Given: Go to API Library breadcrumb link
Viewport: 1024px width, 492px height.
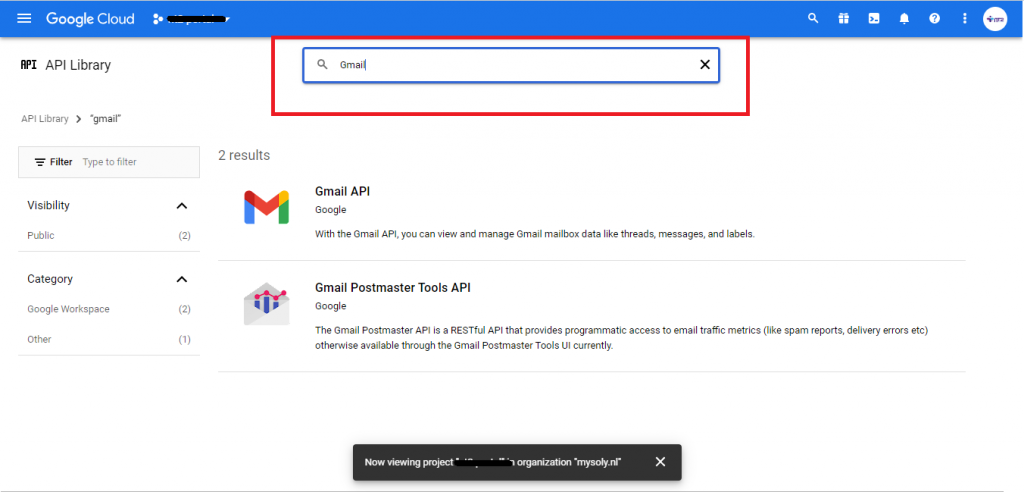Looking at the screenshot, I should point(44,119).
